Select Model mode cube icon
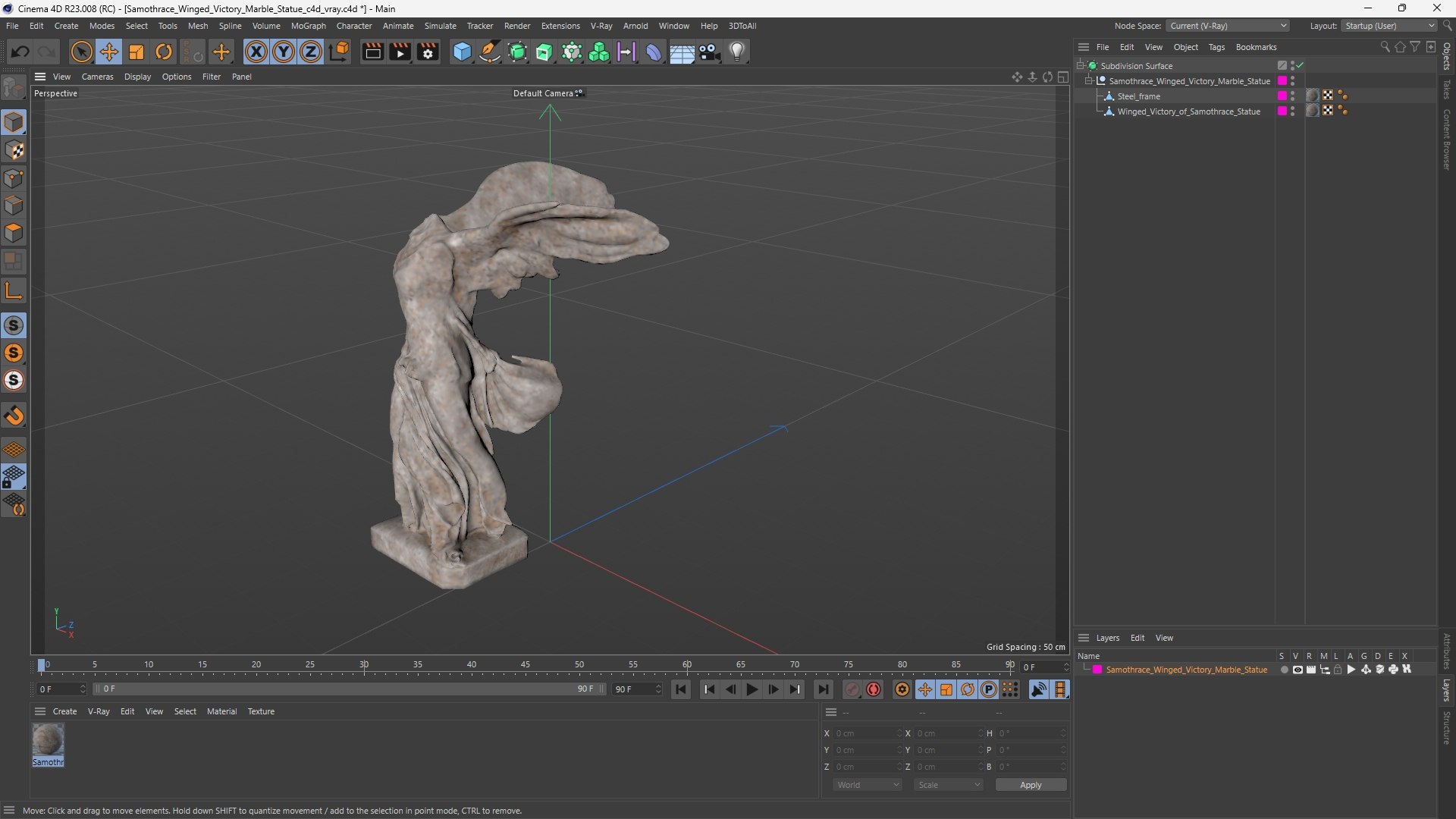 pos(14,122)
